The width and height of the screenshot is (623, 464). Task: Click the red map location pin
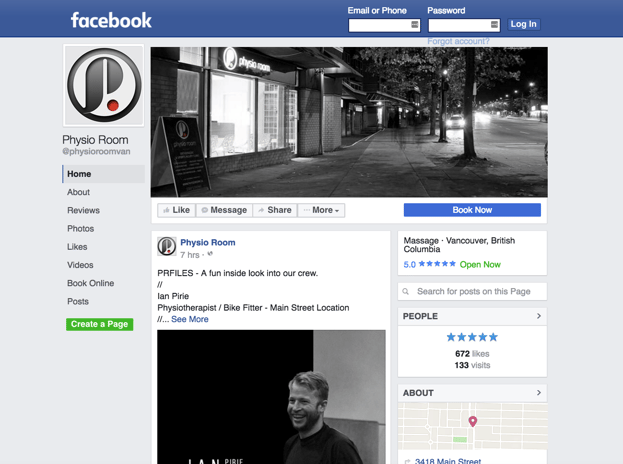tap(472, 421)
